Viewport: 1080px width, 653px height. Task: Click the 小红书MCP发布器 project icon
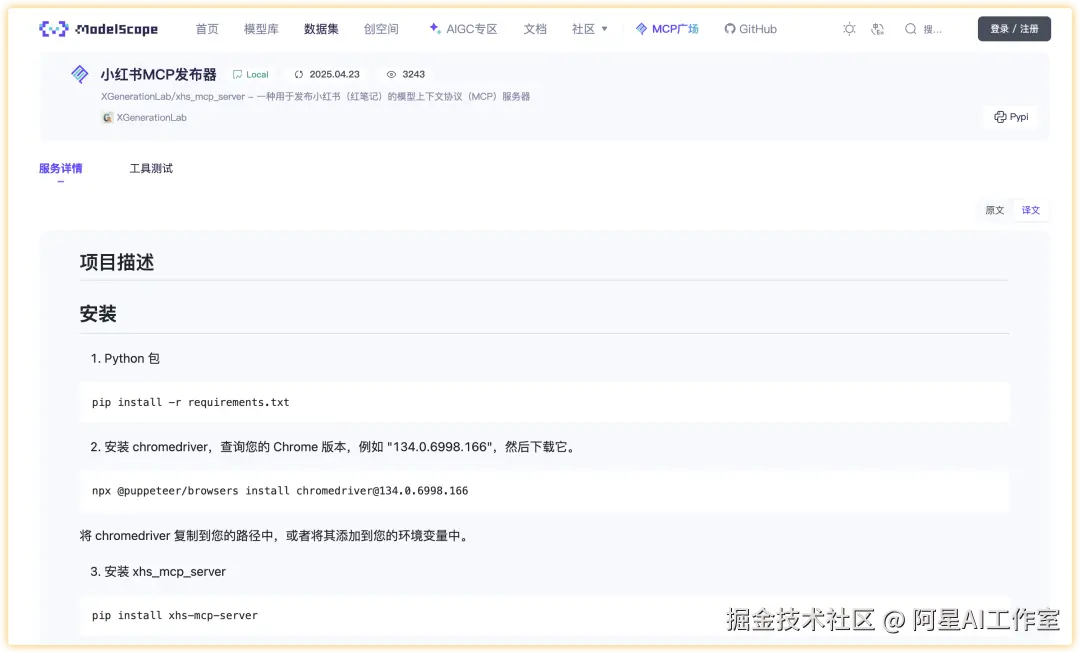click(79, 73)
